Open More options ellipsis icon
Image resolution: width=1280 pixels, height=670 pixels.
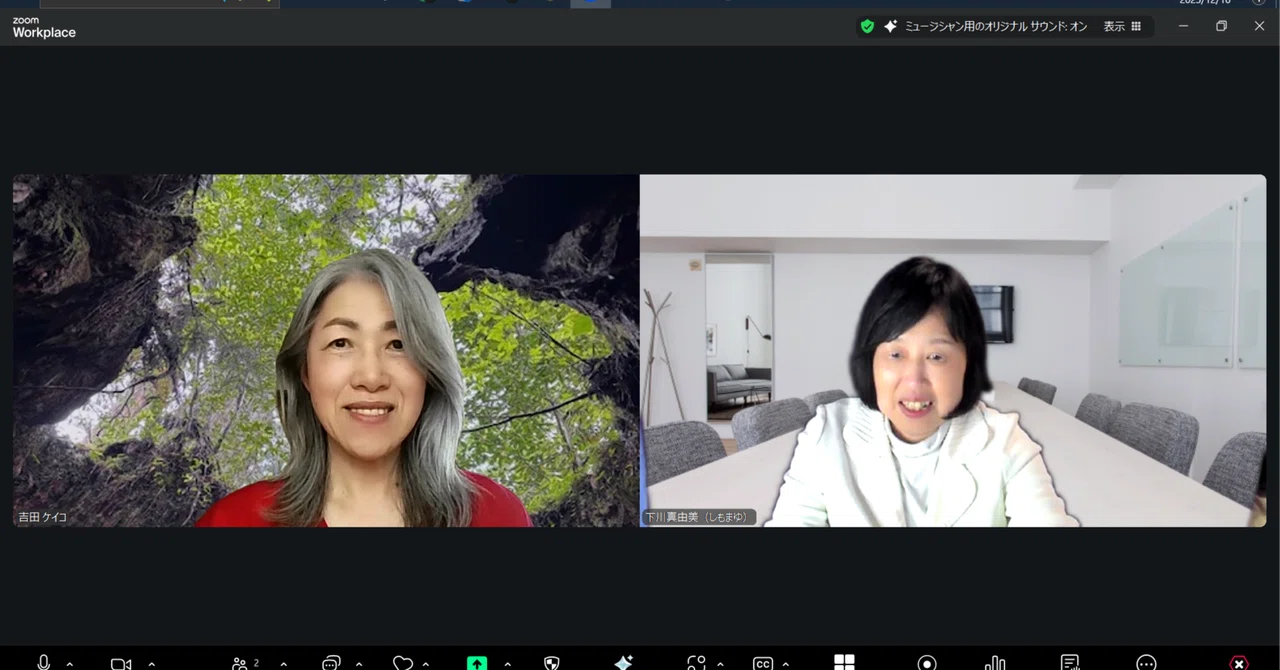point(1147,663)
